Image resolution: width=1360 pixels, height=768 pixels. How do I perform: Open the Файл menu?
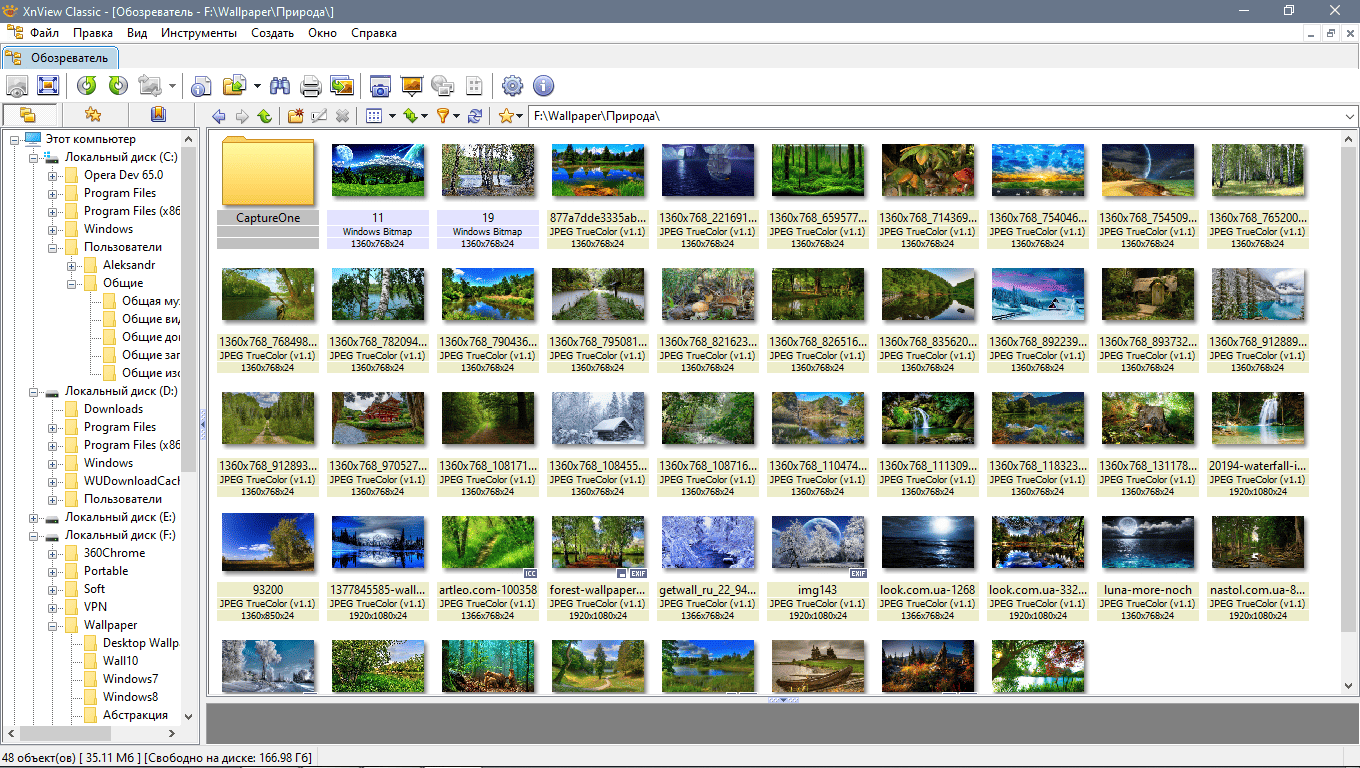[44, 33]
